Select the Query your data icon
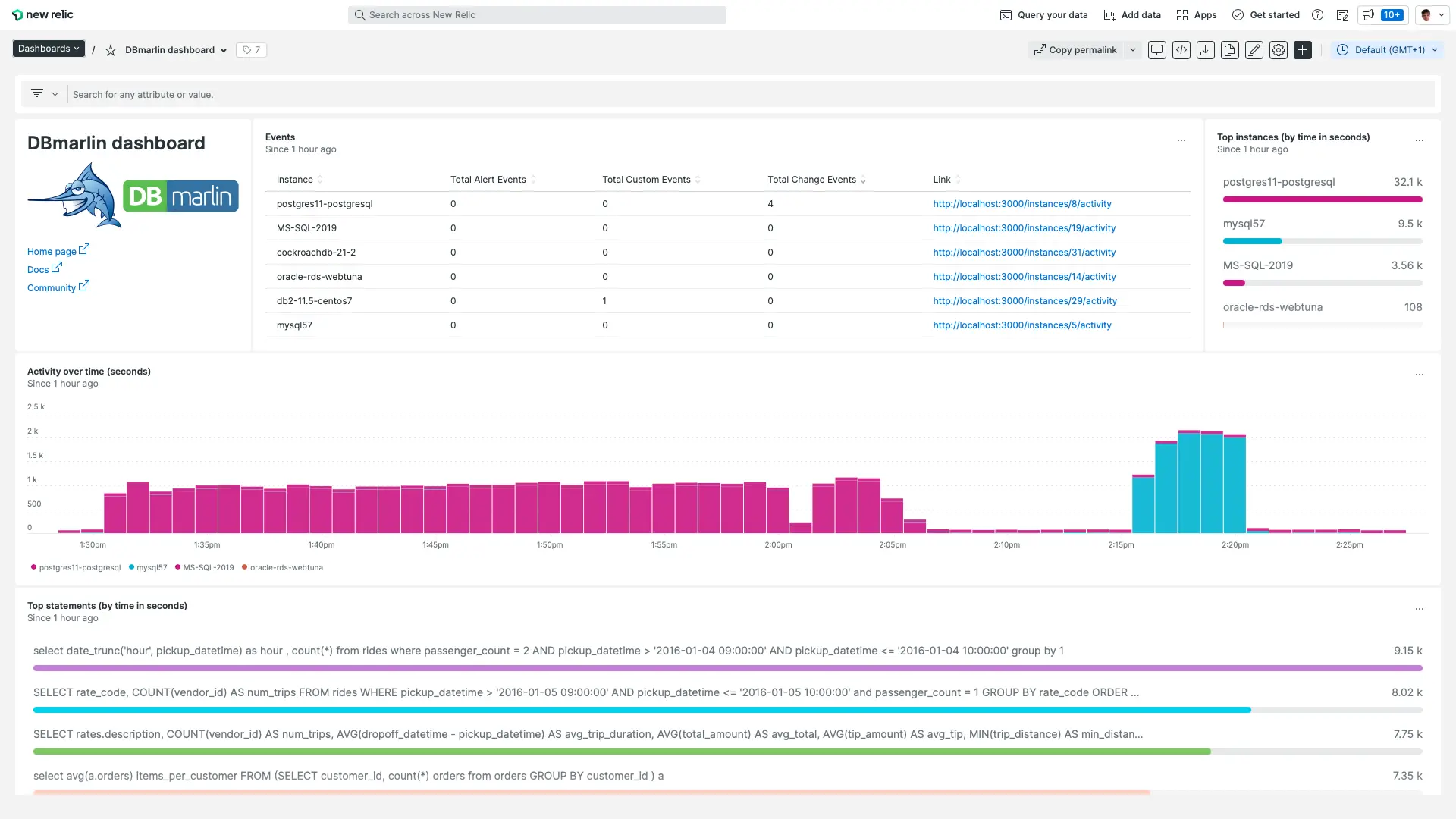The width and height of the screenshot is (1456, 819). point(1006,15)
